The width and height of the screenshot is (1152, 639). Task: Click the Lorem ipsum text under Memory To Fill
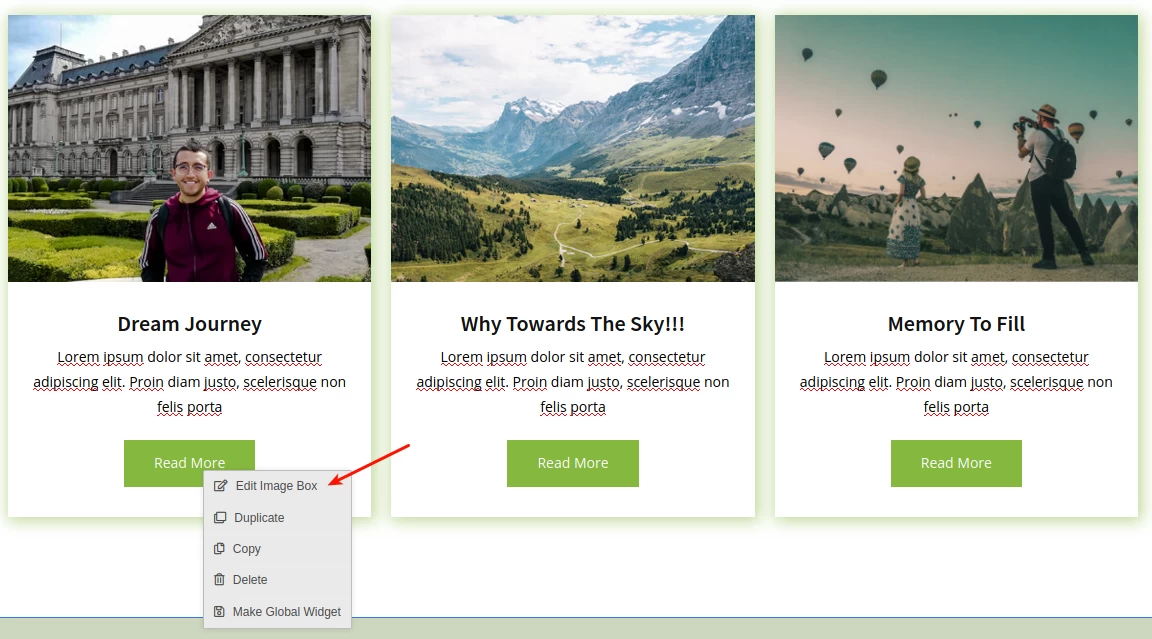[x=956, y=382]
